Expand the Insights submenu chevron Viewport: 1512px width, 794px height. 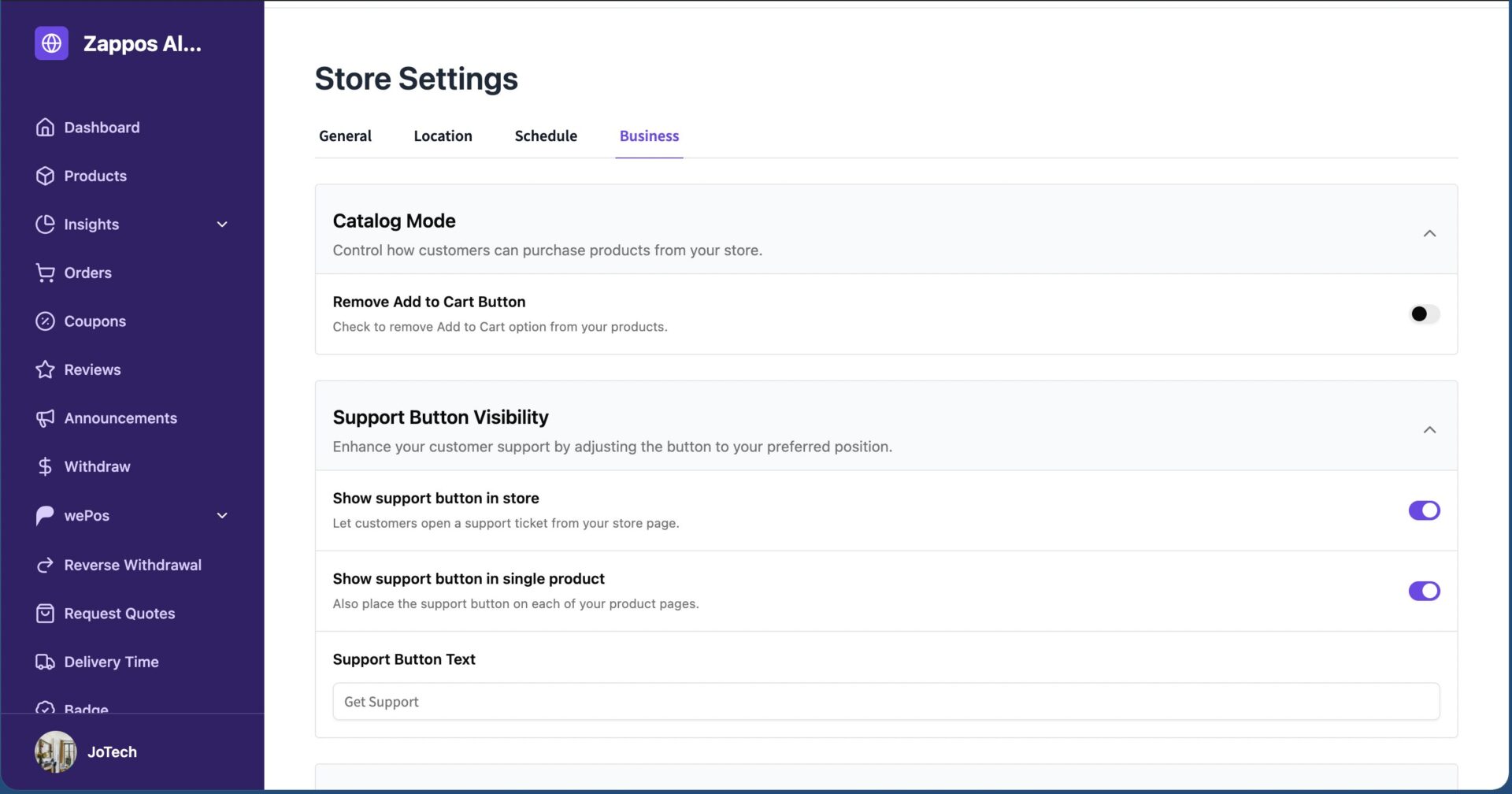(x=222, y=224)
